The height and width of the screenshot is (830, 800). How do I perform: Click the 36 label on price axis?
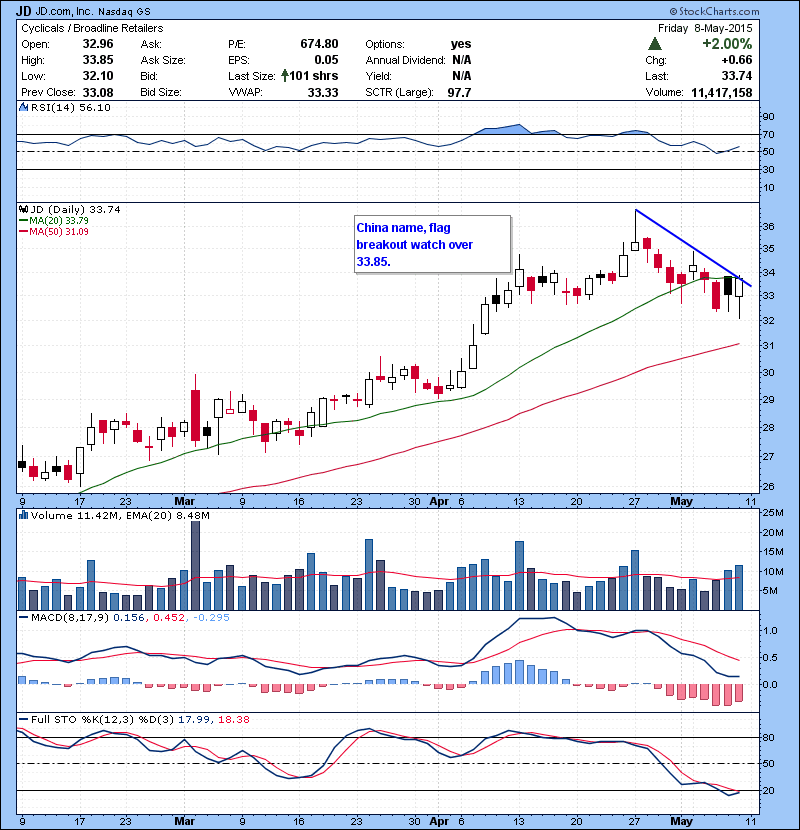(x=768, y=227)
